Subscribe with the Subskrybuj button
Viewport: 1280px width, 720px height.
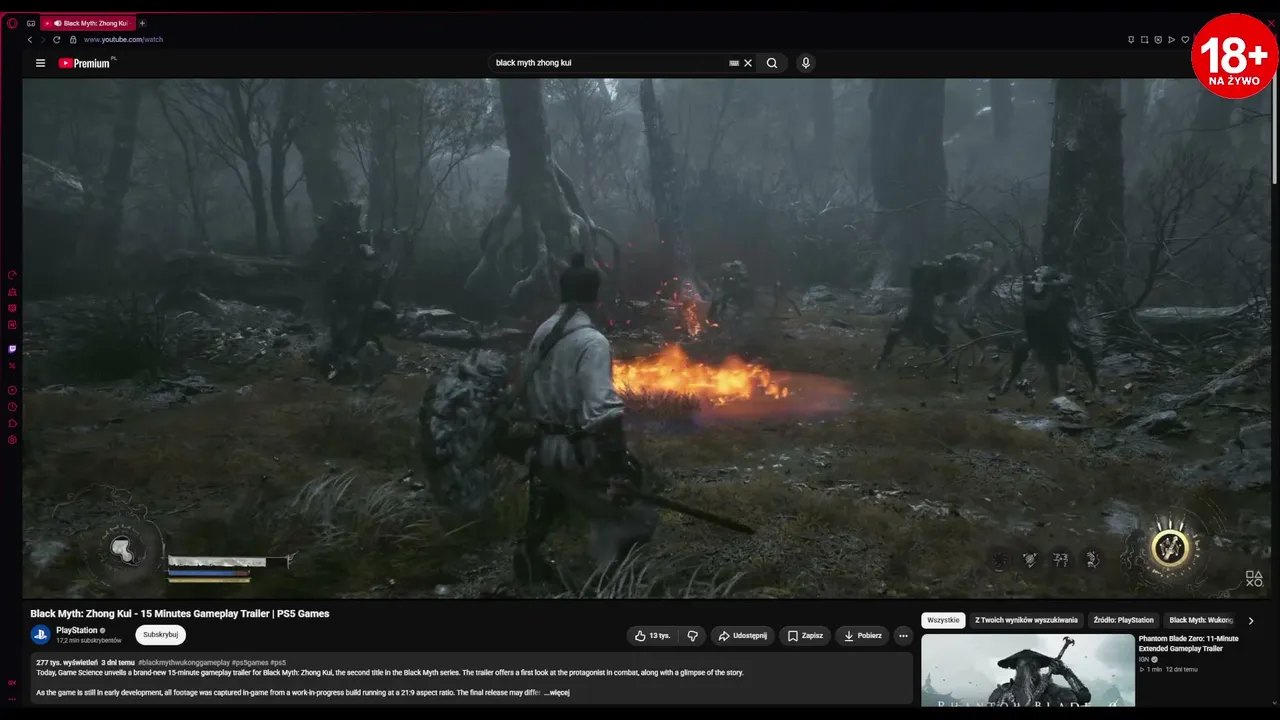[x=160, y=635]
